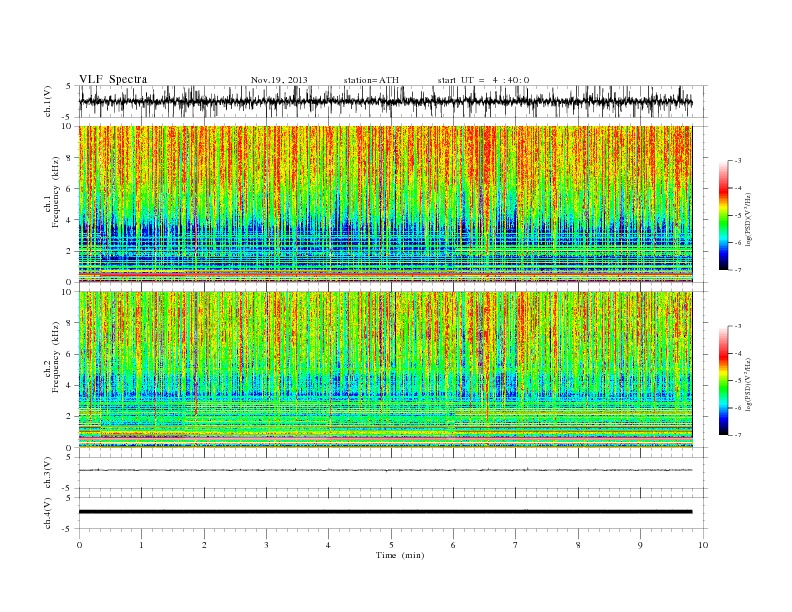Select the "start UT = 4 :40: 0" label
Image resolution: width=792 pixels, height=612 pixels.
483,80
